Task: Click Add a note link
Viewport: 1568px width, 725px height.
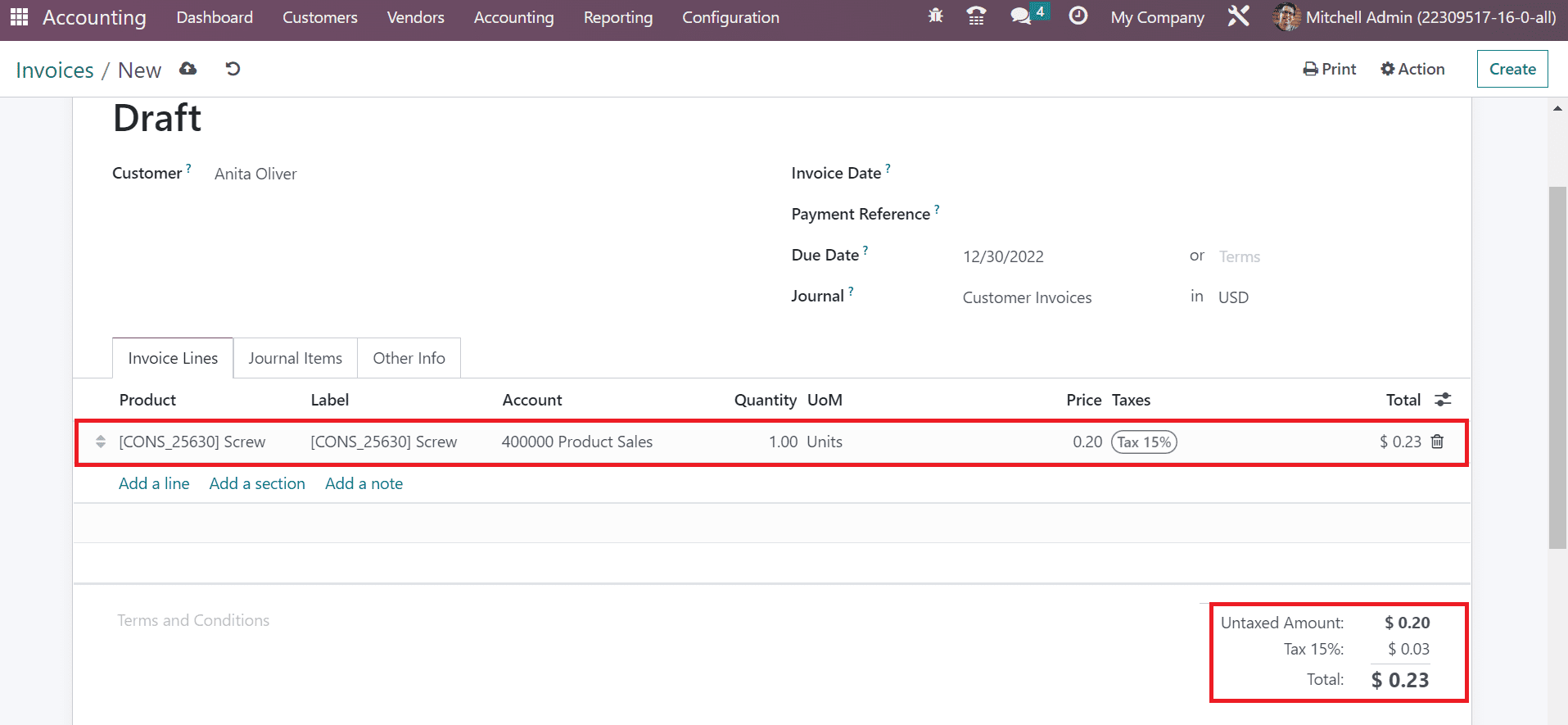Action: coord(364,483)
